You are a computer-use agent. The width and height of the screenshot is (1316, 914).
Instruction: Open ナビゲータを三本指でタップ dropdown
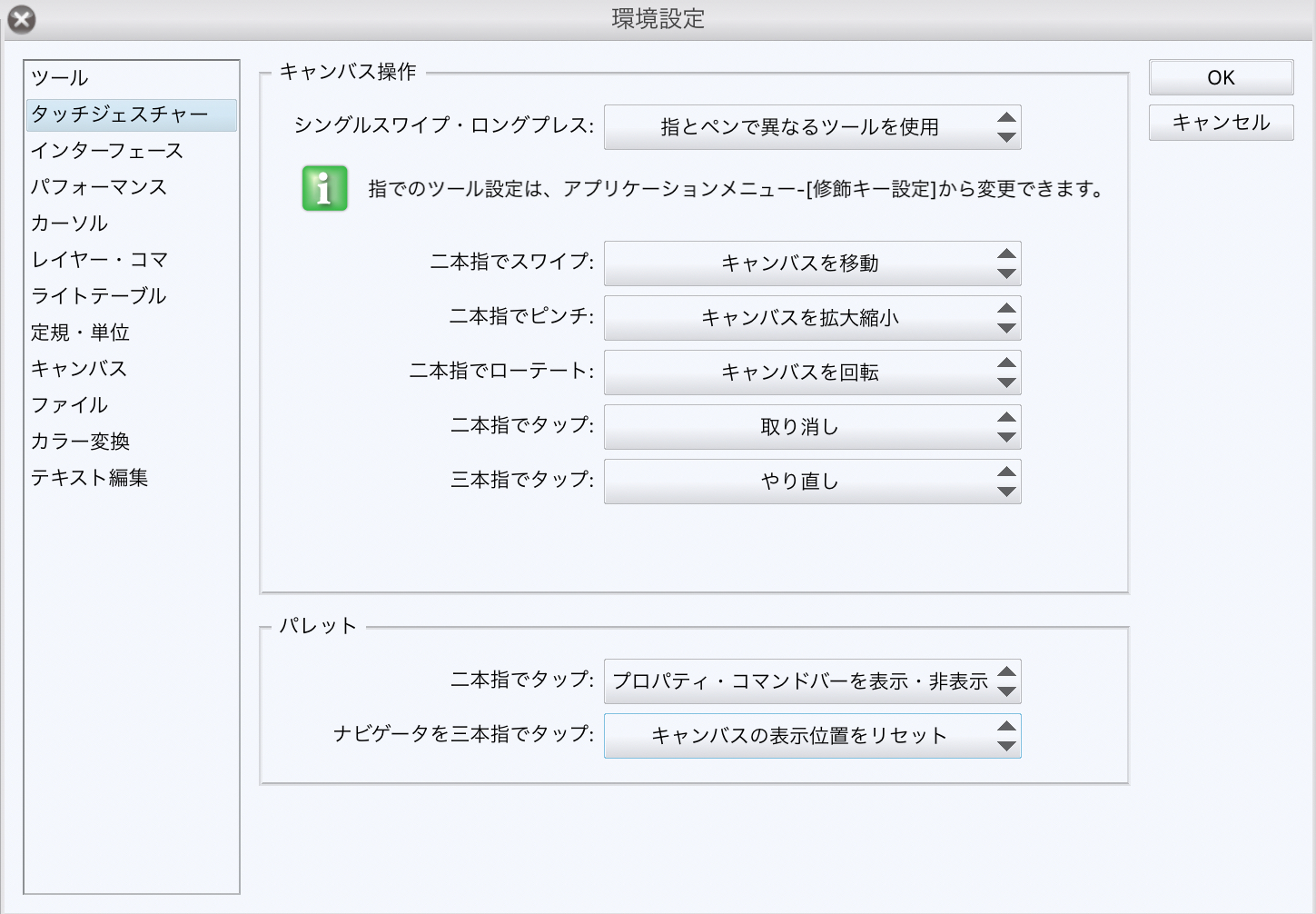pyautogui.click(x=812, y=736)
